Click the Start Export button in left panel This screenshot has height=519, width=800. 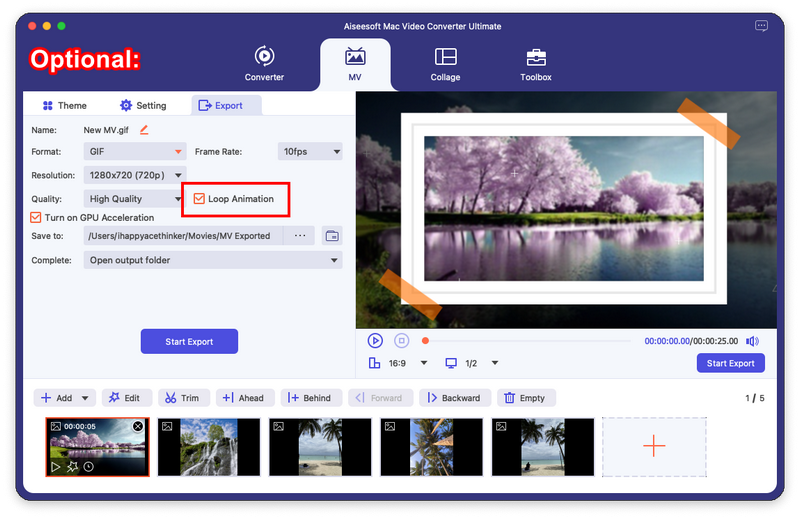click(x=189, y=341)
